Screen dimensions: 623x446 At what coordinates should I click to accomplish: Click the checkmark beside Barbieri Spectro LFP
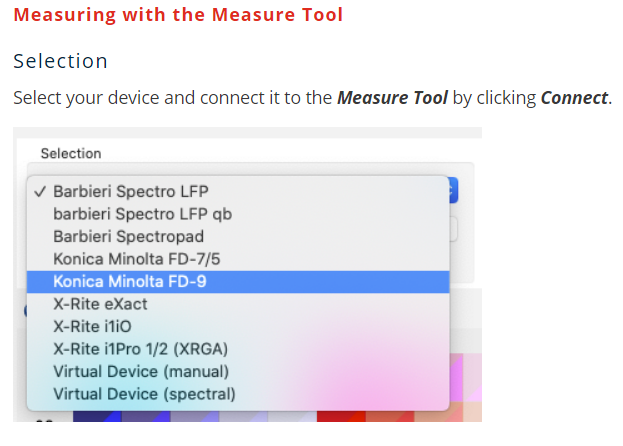tap(40, 191)
